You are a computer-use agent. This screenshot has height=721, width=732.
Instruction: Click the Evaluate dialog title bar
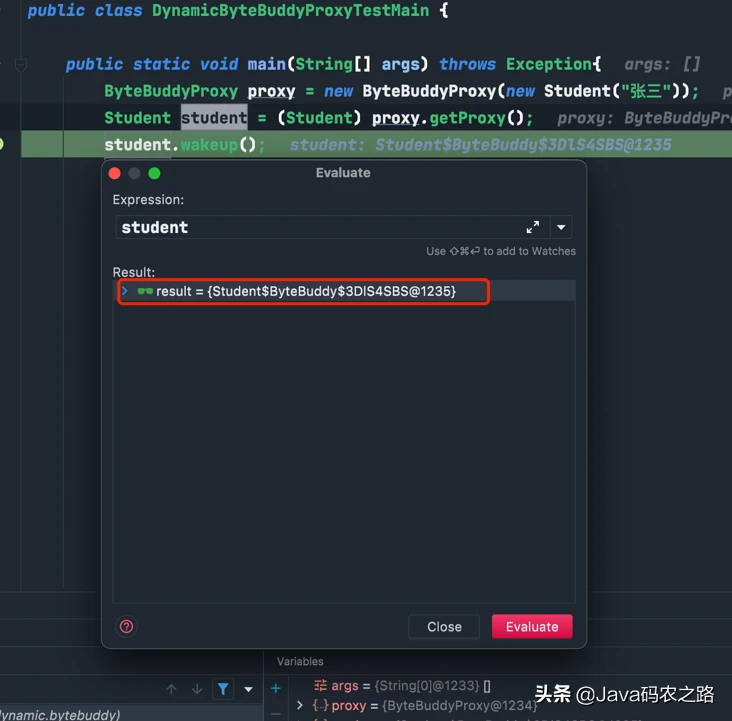pos(343,173)
